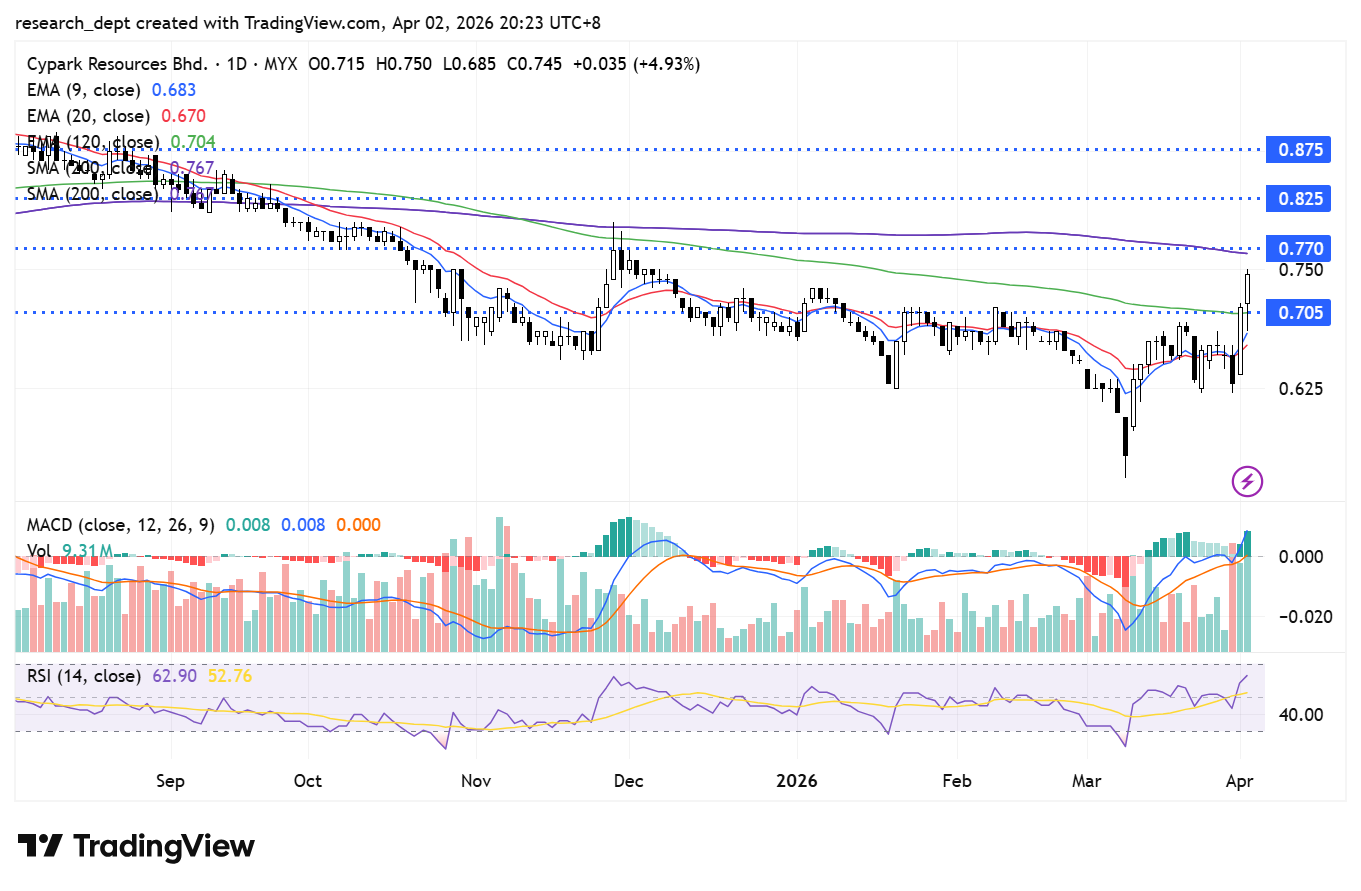Click the 0.770 blue price label

pyautogui.click(x=1300, y=248)
